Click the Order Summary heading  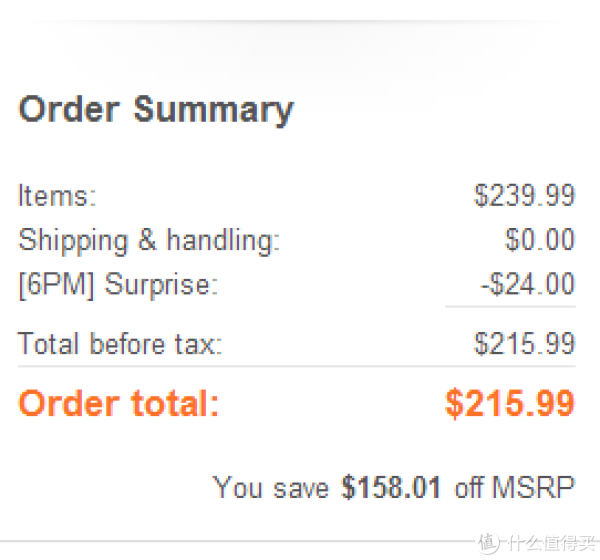(x=156, y=110)
